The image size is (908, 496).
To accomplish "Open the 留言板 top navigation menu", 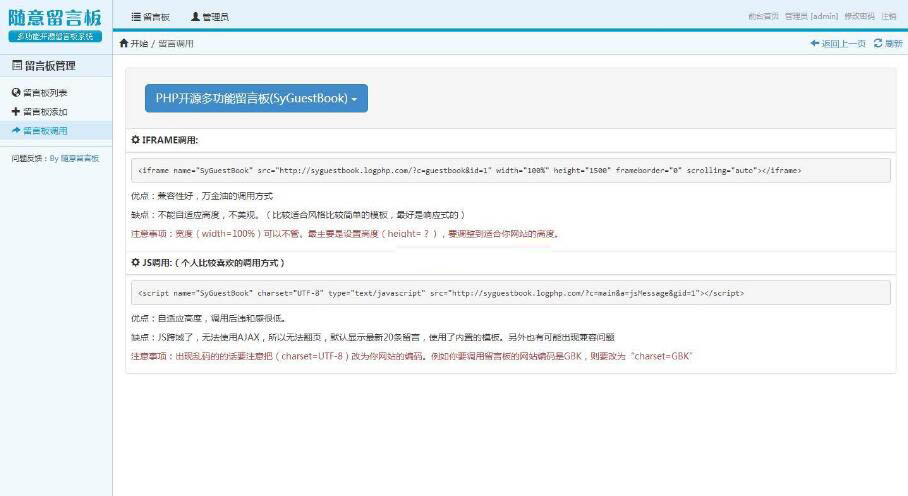I will [151, 17].
